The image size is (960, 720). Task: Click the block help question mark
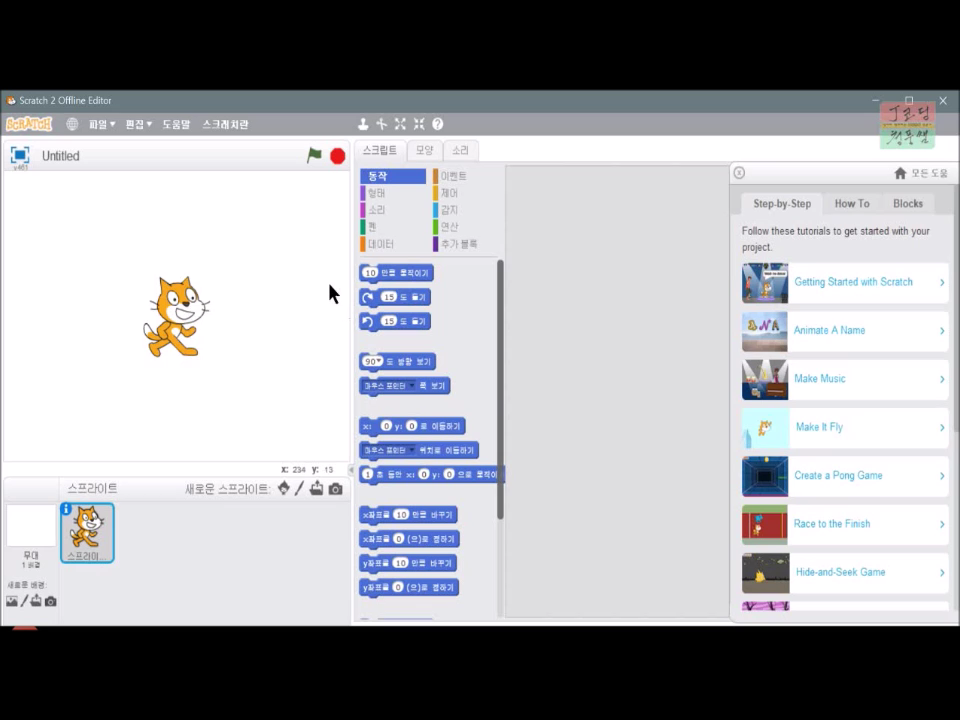[x=438, y=124]
